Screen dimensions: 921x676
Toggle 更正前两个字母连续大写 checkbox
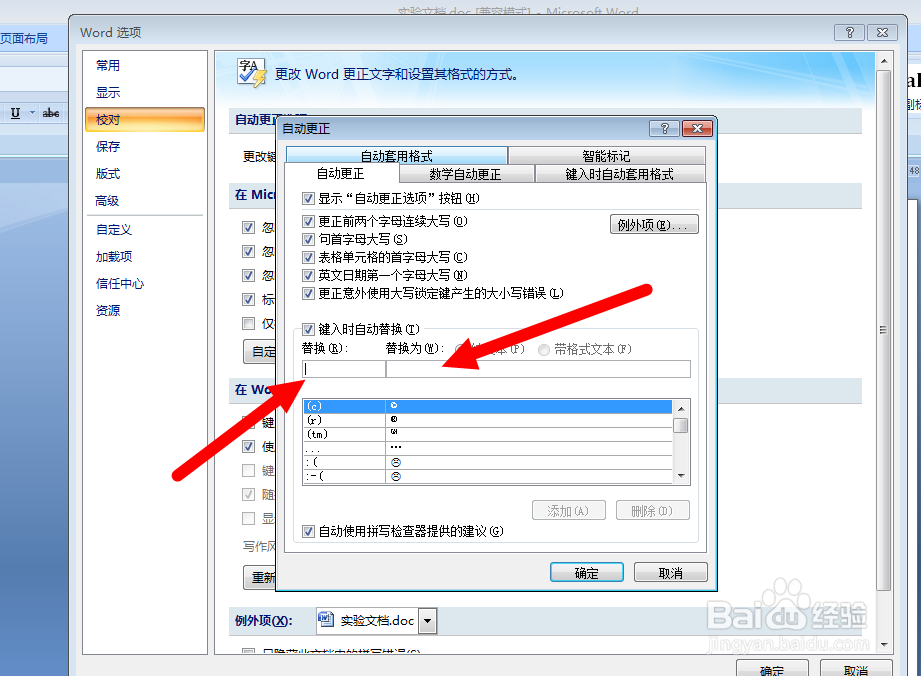click(308, 221)
